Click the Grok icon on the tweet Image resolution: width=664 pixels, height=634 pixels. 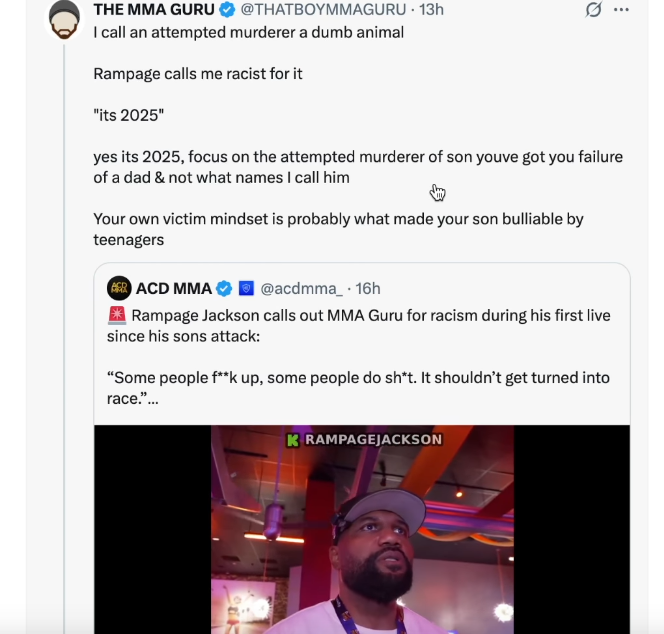[594, 10]
